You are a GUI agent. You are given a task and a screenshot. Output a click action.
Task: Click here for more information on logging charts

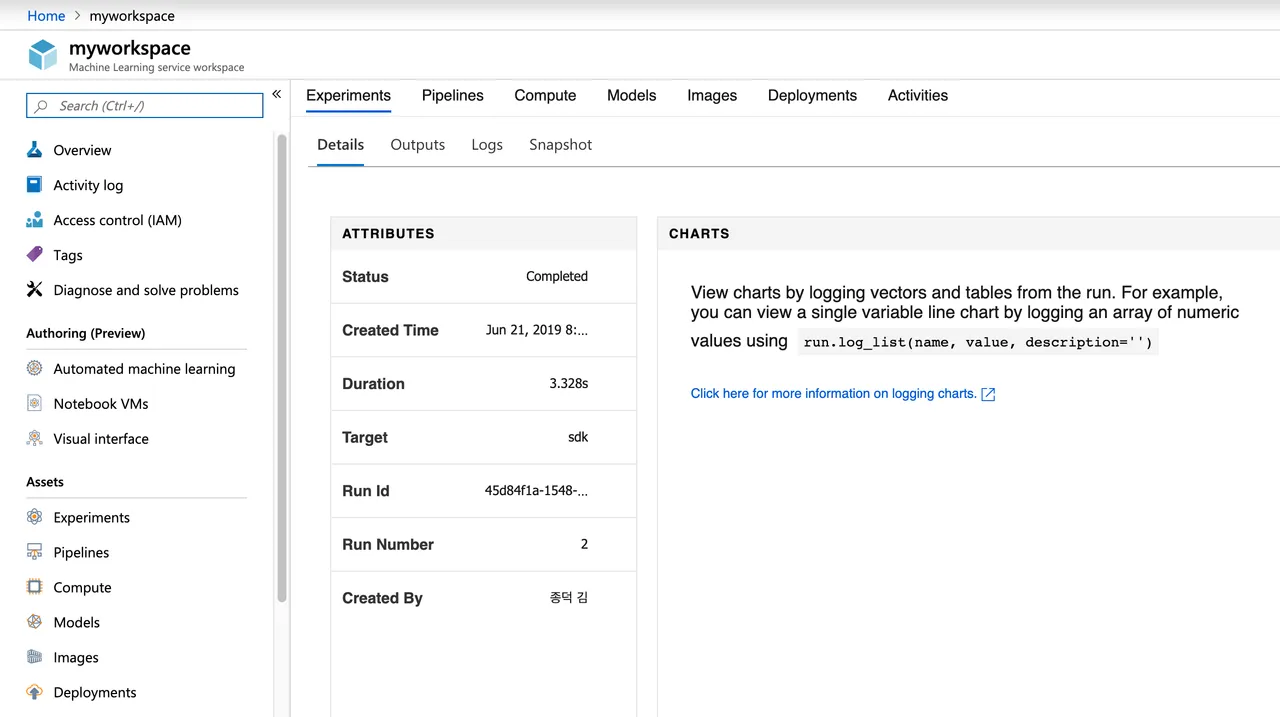coord(833,393)
